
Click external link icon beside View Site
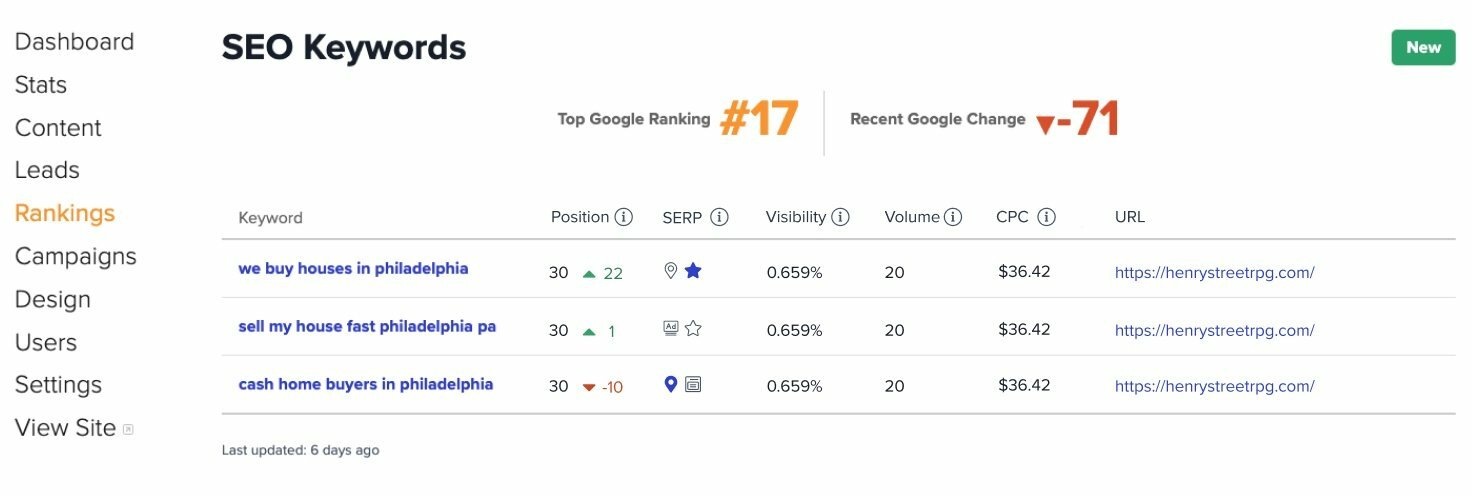pos(128,430)
